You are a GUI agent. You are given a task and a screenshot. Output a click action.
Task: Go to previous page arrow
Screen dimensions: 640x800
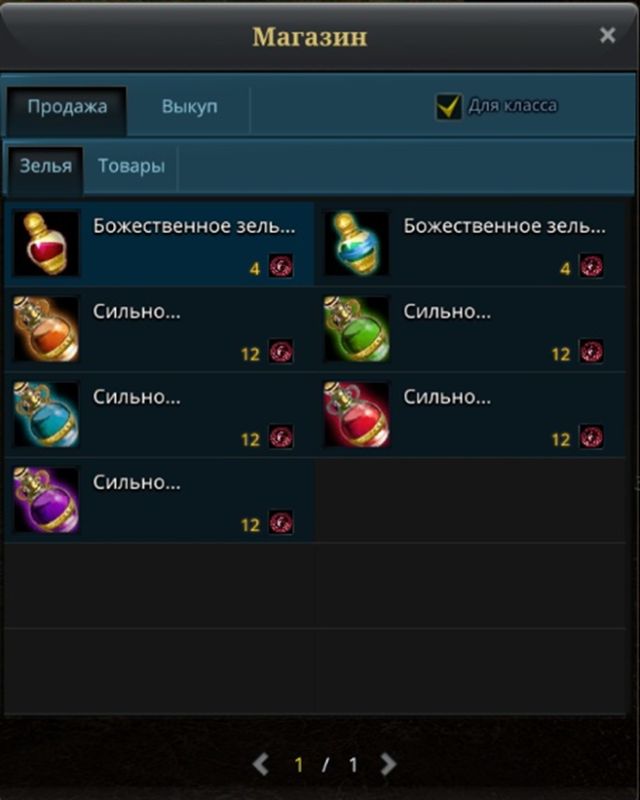pos(261,764)
